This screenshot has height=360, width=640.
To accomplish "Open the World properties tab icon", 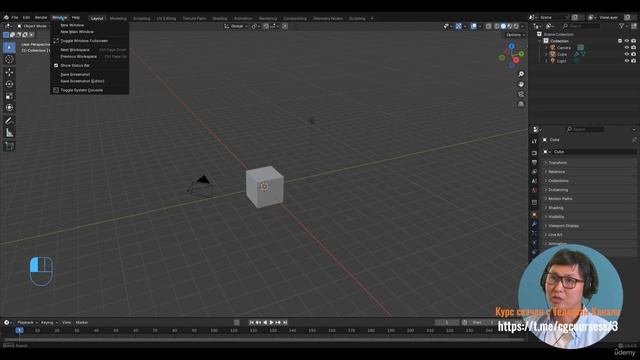I will [534, 191].
